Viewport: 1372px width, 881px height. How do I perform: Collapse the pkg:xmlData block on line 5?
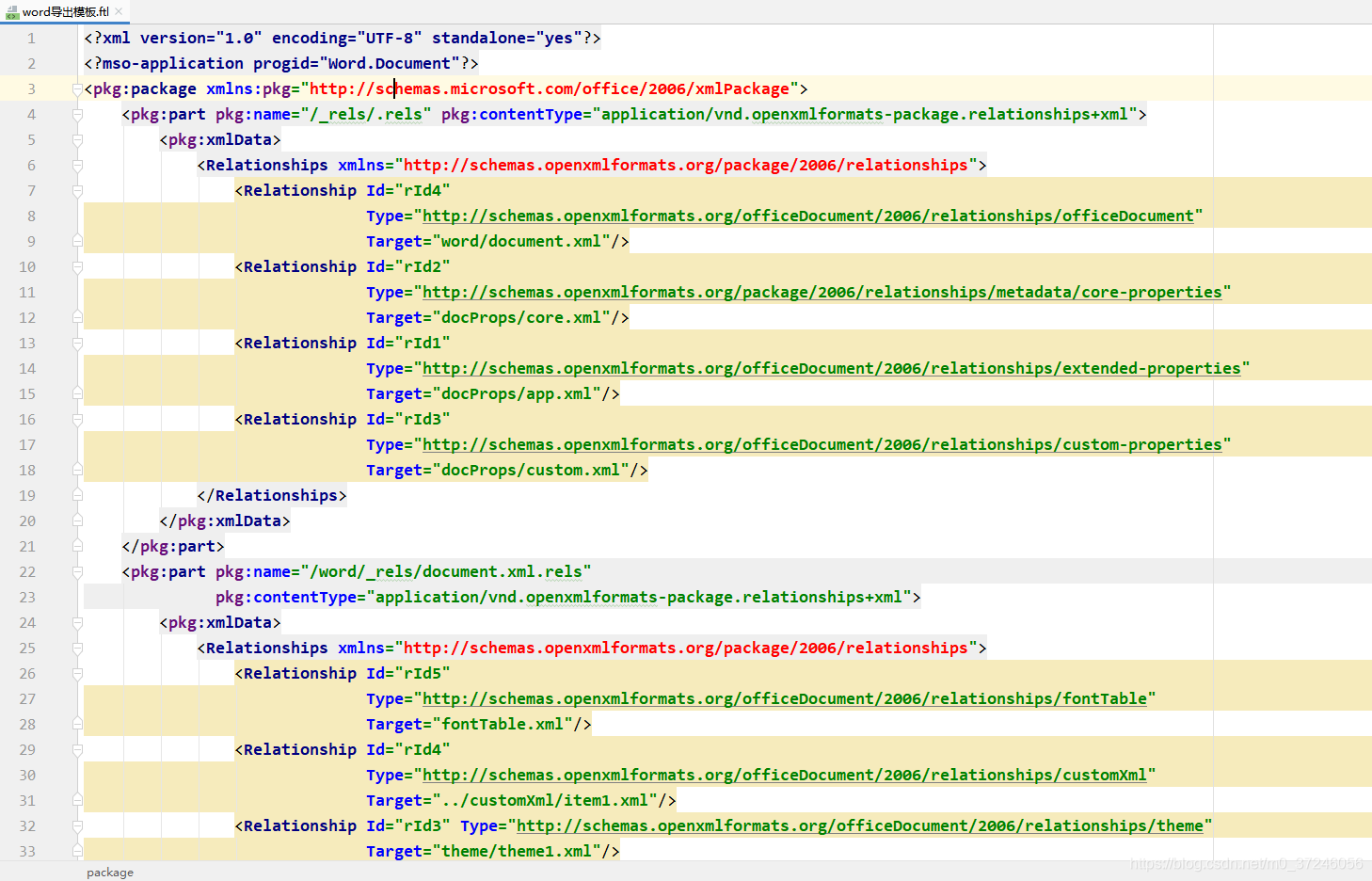tap(77, 140)
